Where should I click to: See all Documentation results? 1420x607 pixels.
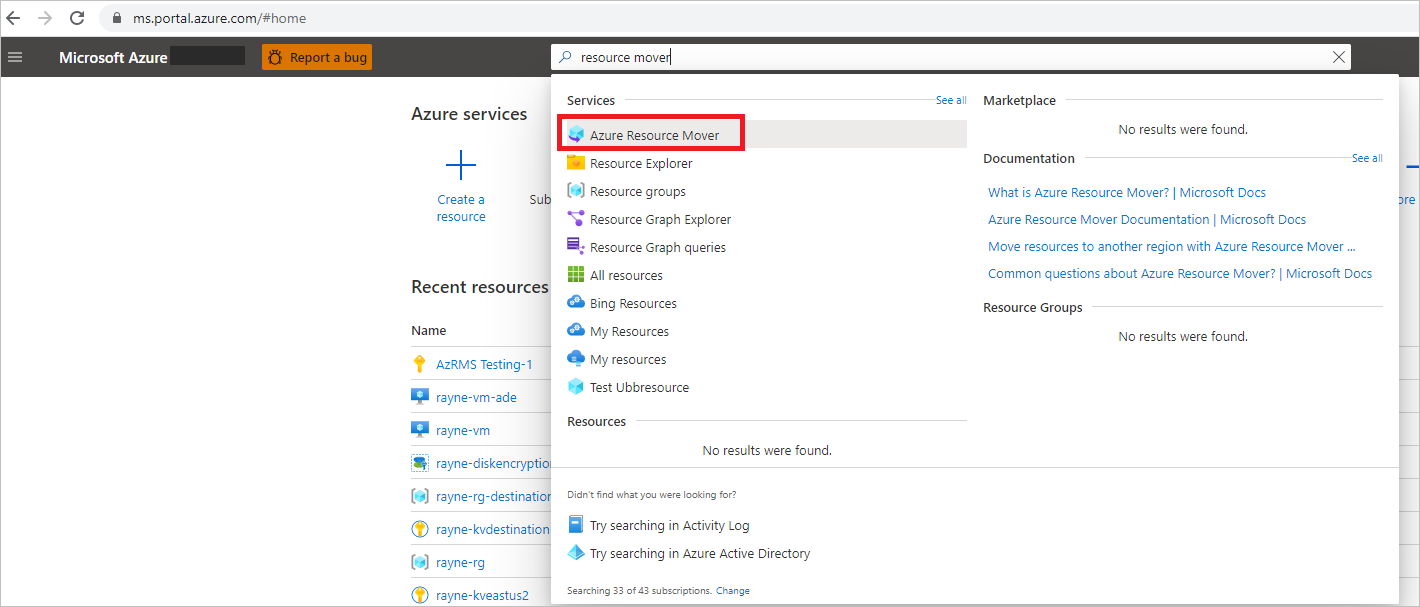(x=1367, y=158)
